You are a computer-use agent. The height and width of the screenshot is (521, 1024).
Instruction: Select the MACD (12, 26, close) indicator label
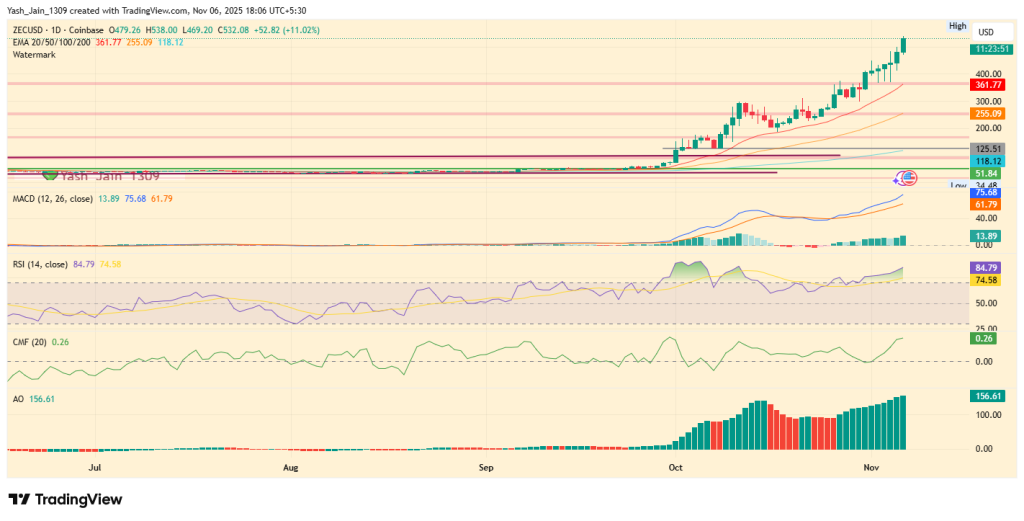tap(52, 200)
